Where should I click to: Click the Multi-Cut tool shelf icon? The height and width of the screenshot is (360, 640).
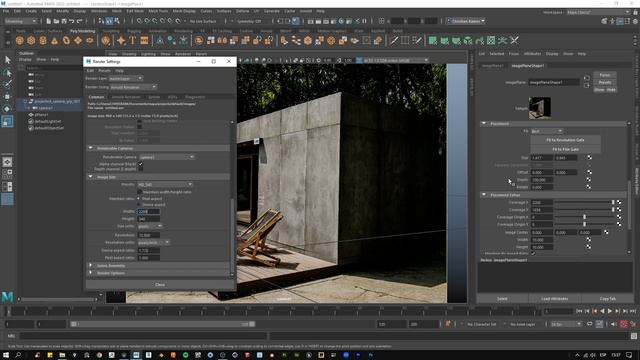[x=393, y=40]
